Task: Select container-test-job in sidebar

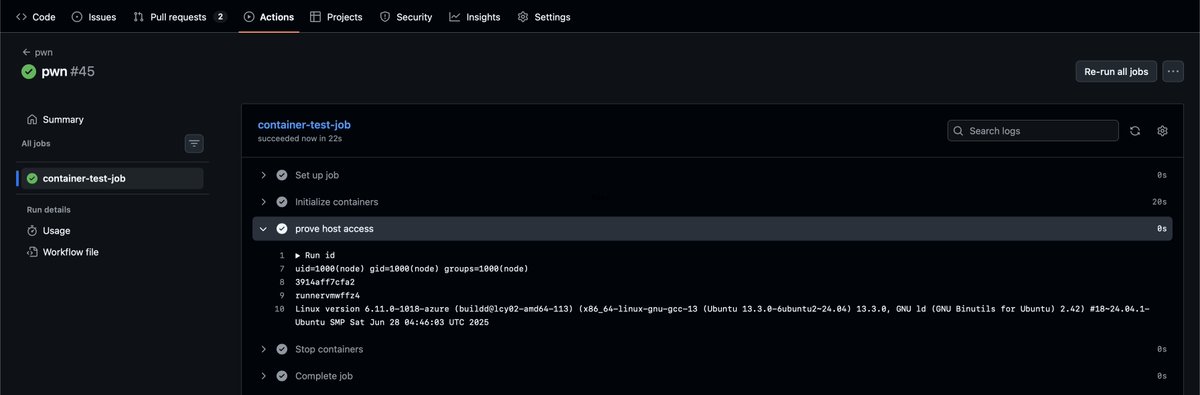Action: (111, 178)
